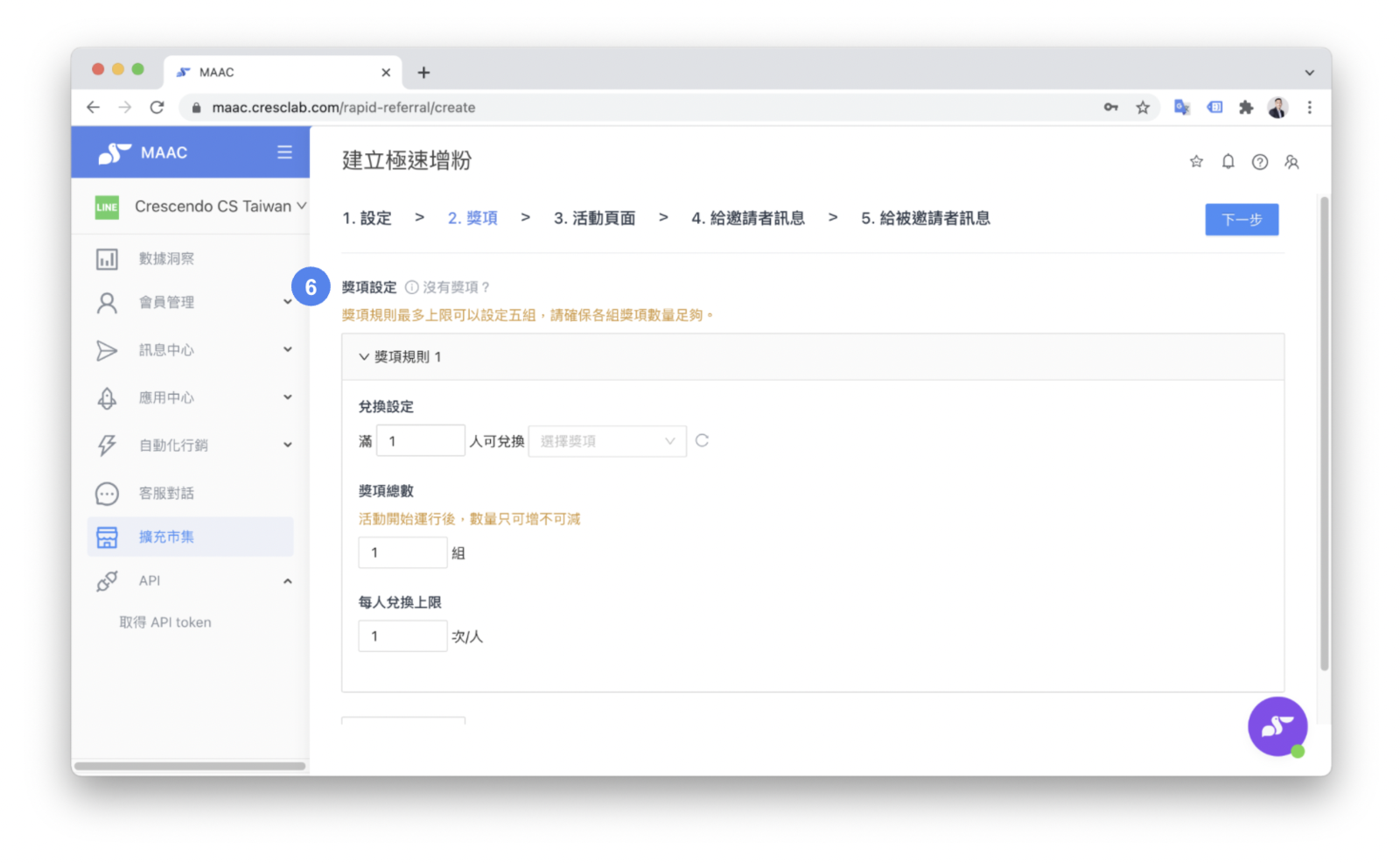Click the browser address bar URL

(x=344, y=108)
